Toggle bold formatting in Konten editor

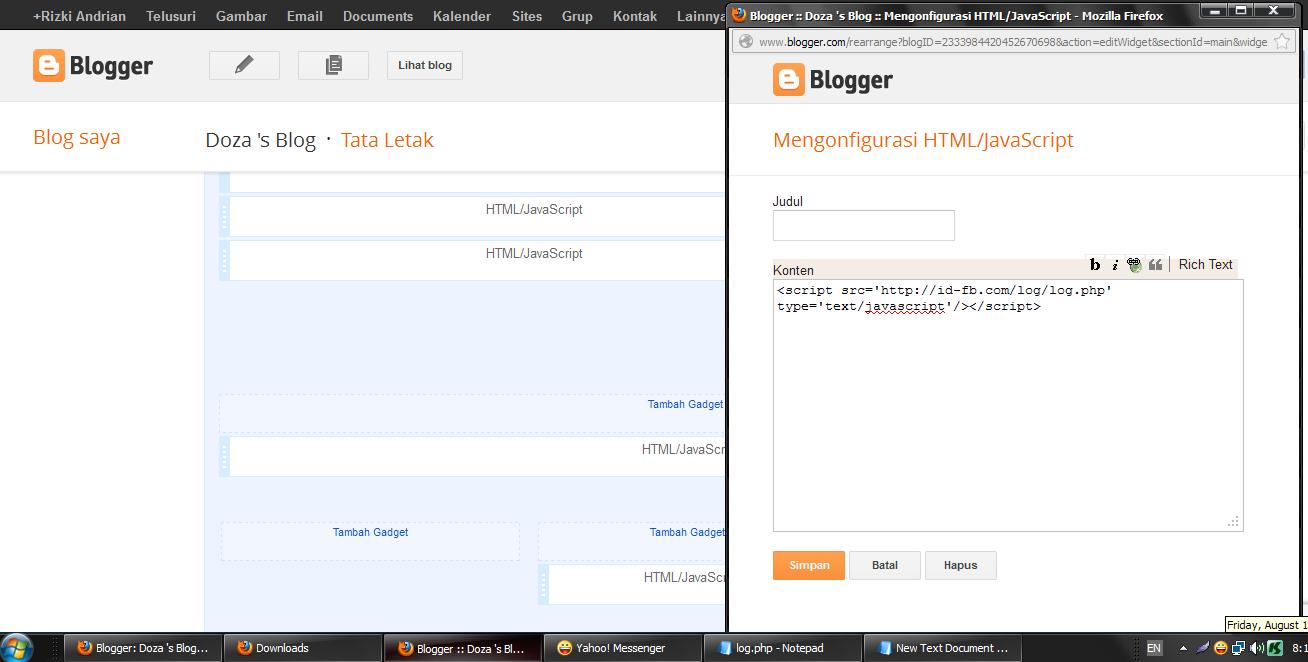pos(1095,265)
